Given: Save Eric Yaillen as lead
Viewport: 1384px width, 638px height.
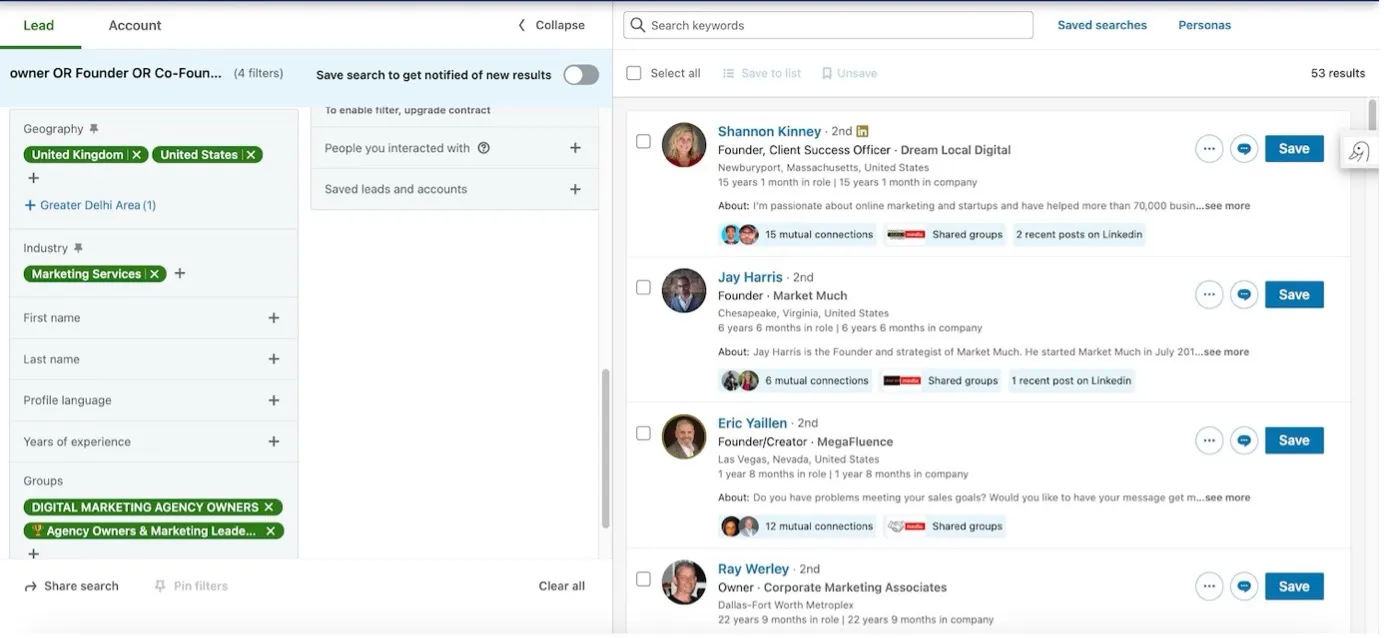Looking at the screenshot, I should [1294, 441].
